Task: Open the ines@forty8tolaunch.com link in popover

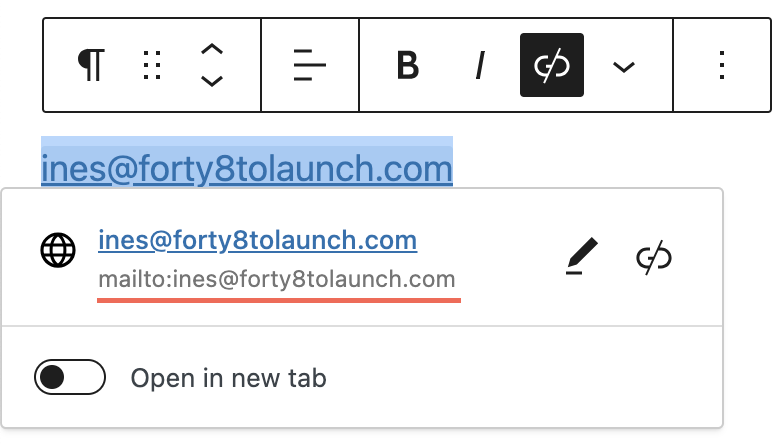Action: [x=257, y=240]
